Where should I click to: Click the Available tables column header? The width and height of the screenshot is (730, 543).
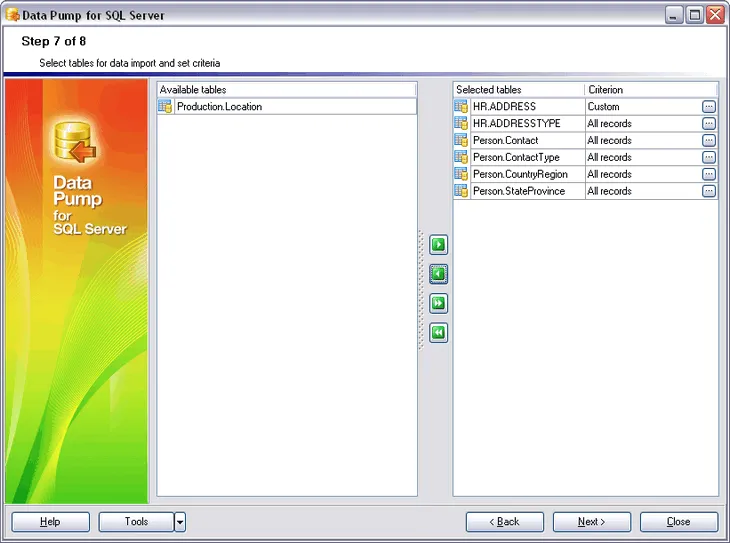pos(287,90)
